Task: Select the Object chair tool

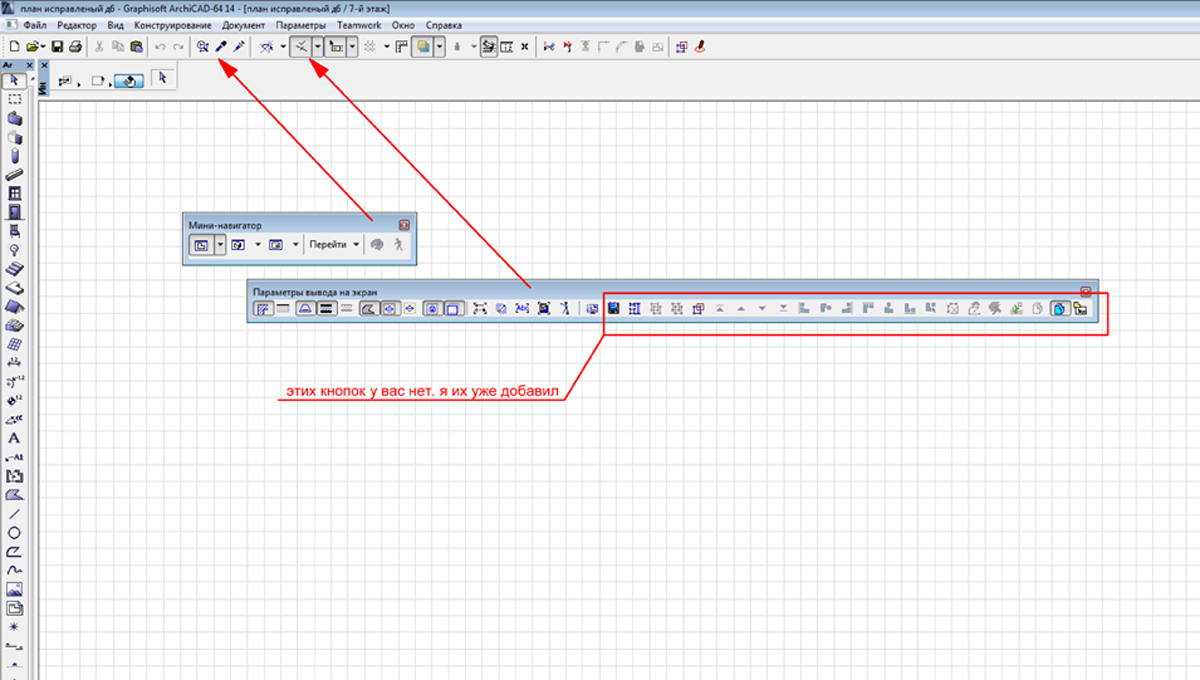Action: click(x=14, y=231)
